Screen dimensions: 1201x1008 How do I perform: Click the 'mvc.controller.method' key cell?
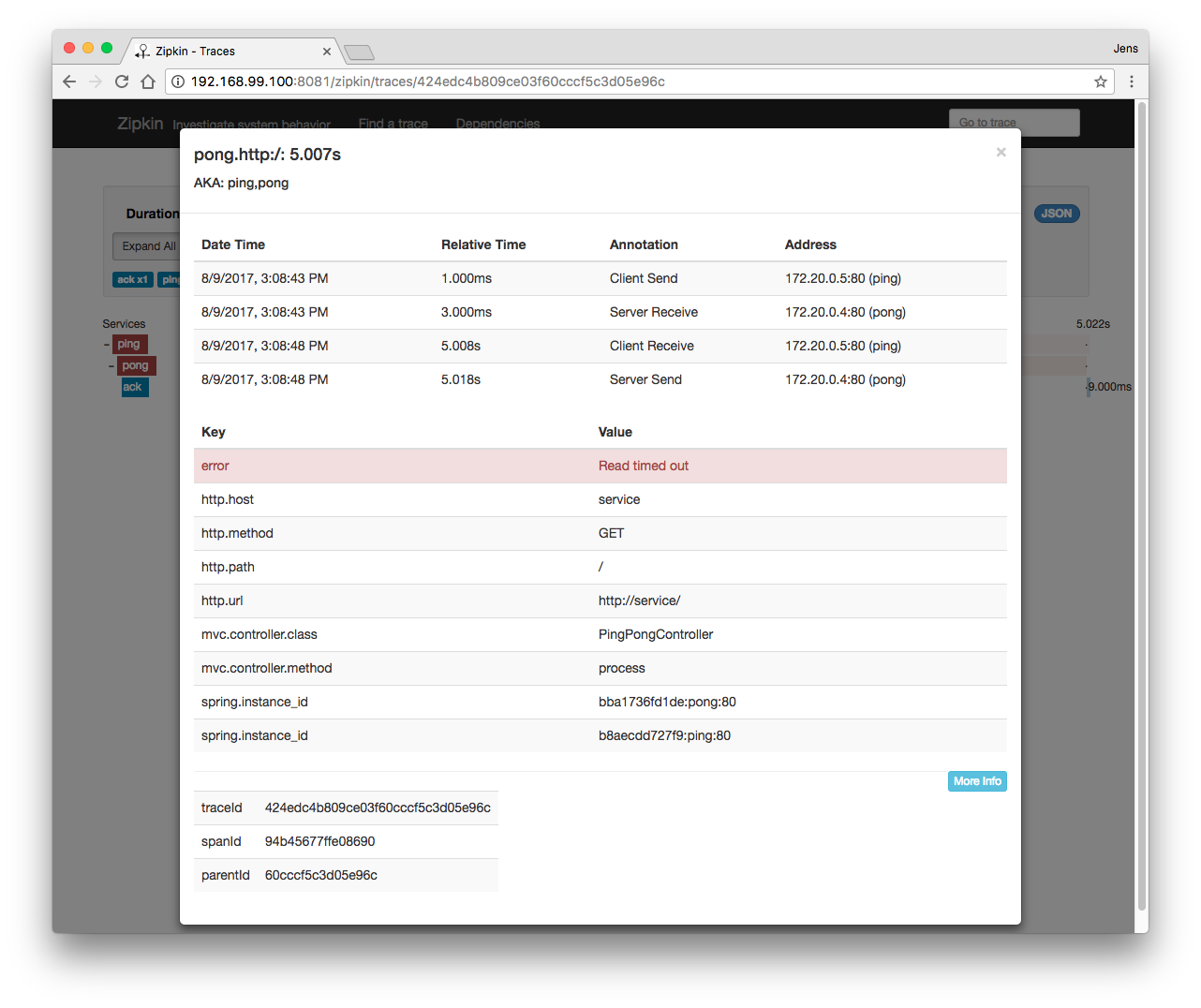point(267,668)
